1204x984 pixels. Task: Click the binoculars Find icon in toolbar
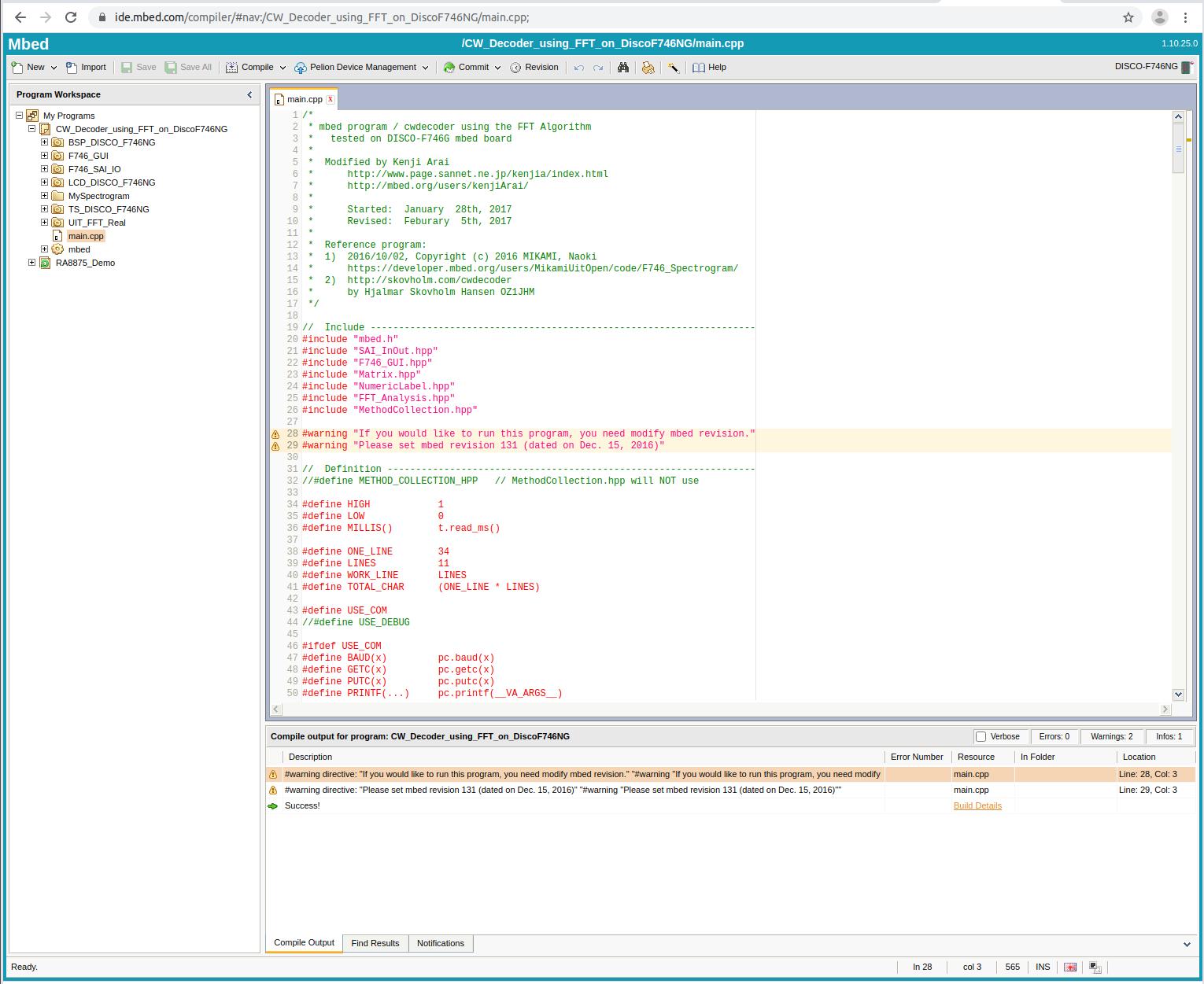pos(623,68)
